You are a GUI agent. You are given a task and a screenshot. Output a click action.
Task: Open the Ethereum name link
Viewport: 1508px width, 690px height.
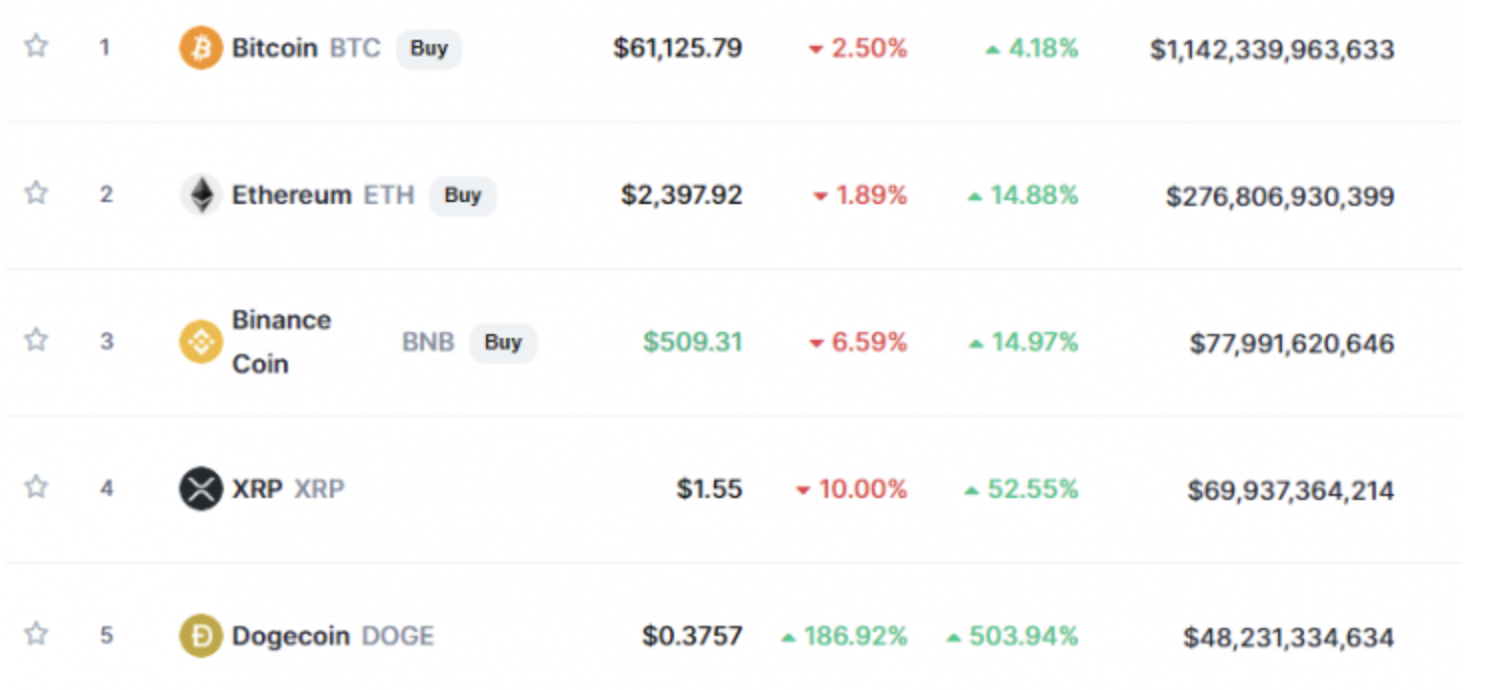pyautogui.click(x=292, y=195)
